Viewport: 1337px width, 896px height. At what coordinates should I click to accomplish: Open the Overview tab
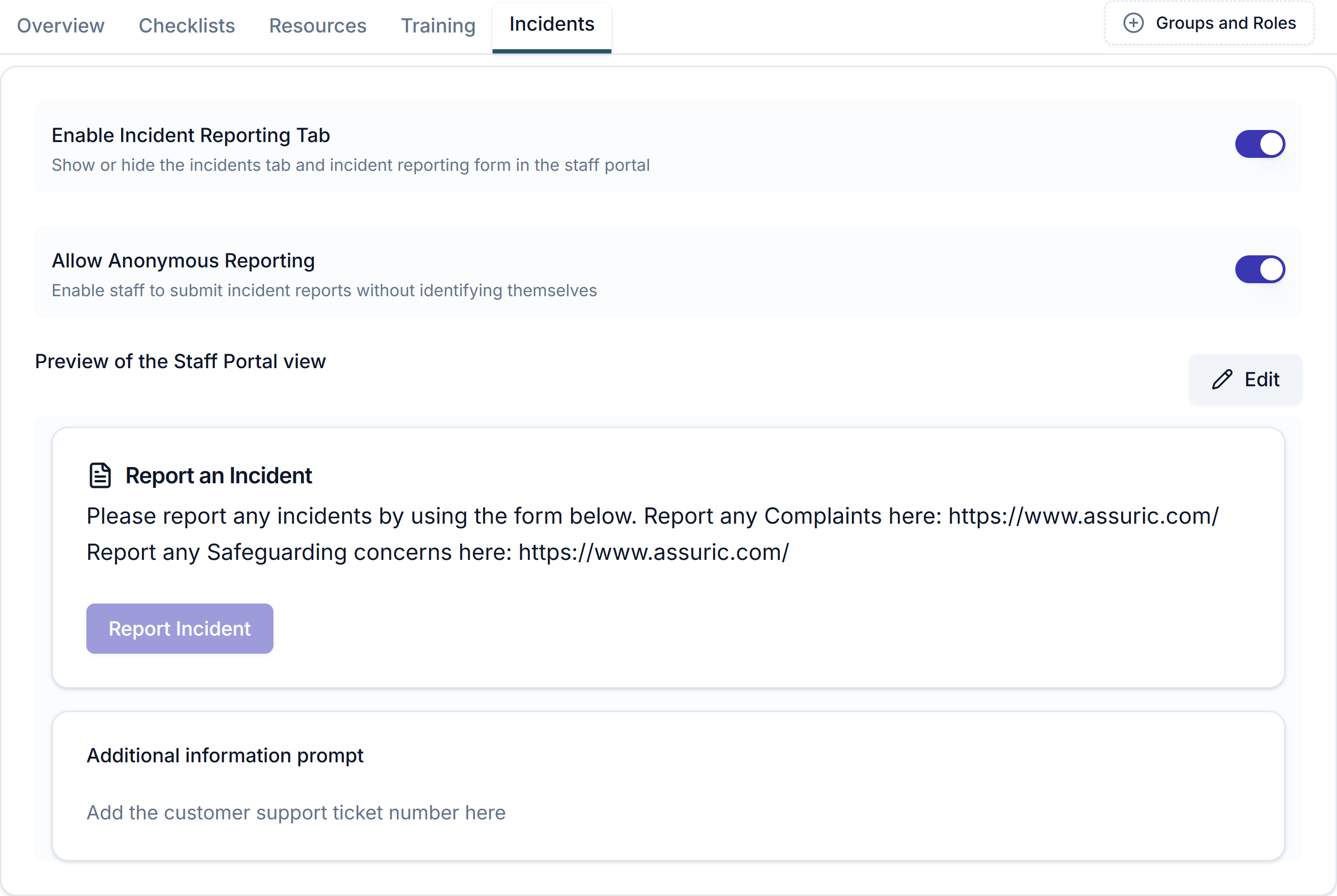pyautogui.click(x=60, y=26)
